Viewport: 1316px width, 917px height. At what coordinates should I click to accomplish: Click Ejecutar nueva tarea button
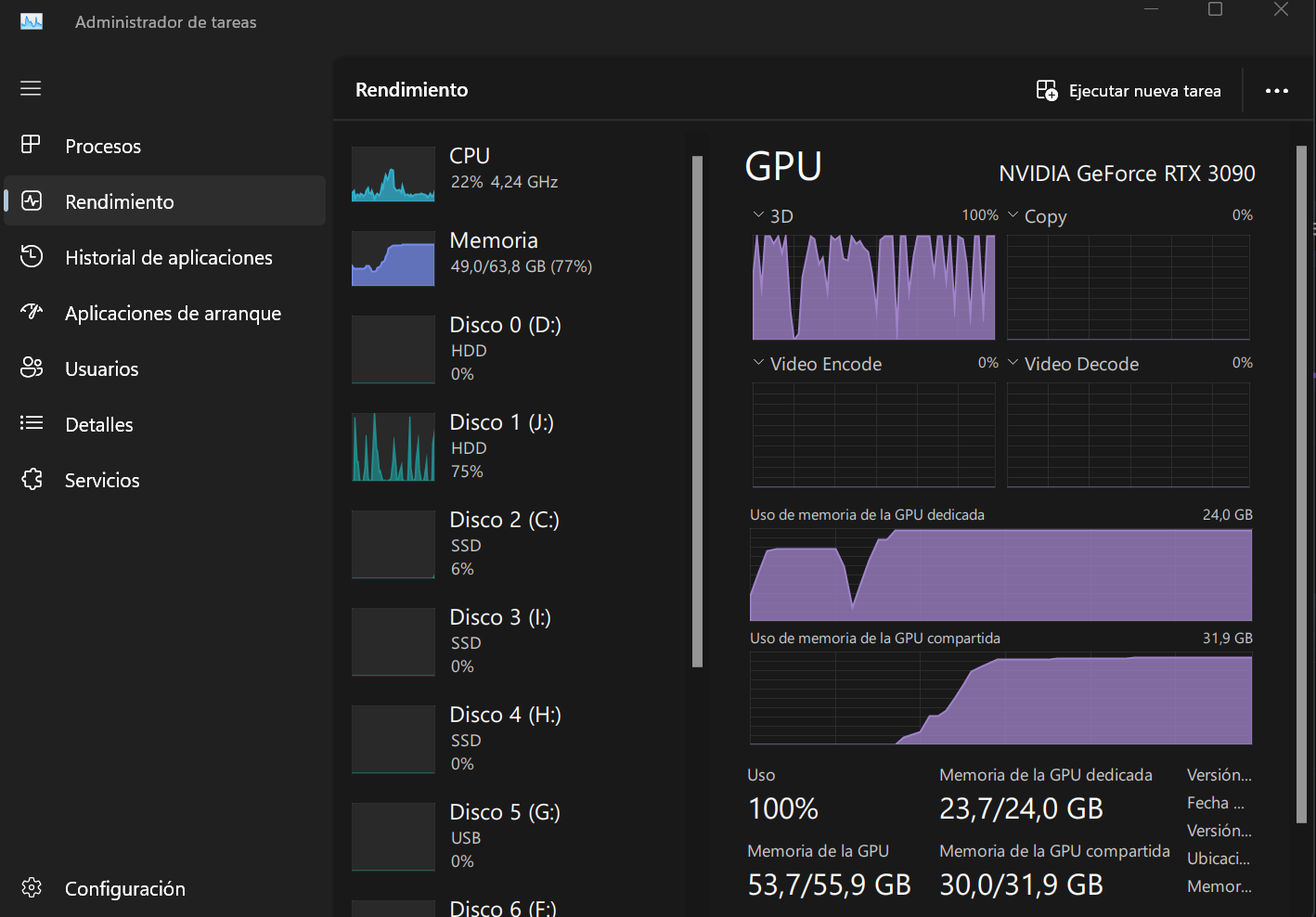click(x=1129, y=91)
